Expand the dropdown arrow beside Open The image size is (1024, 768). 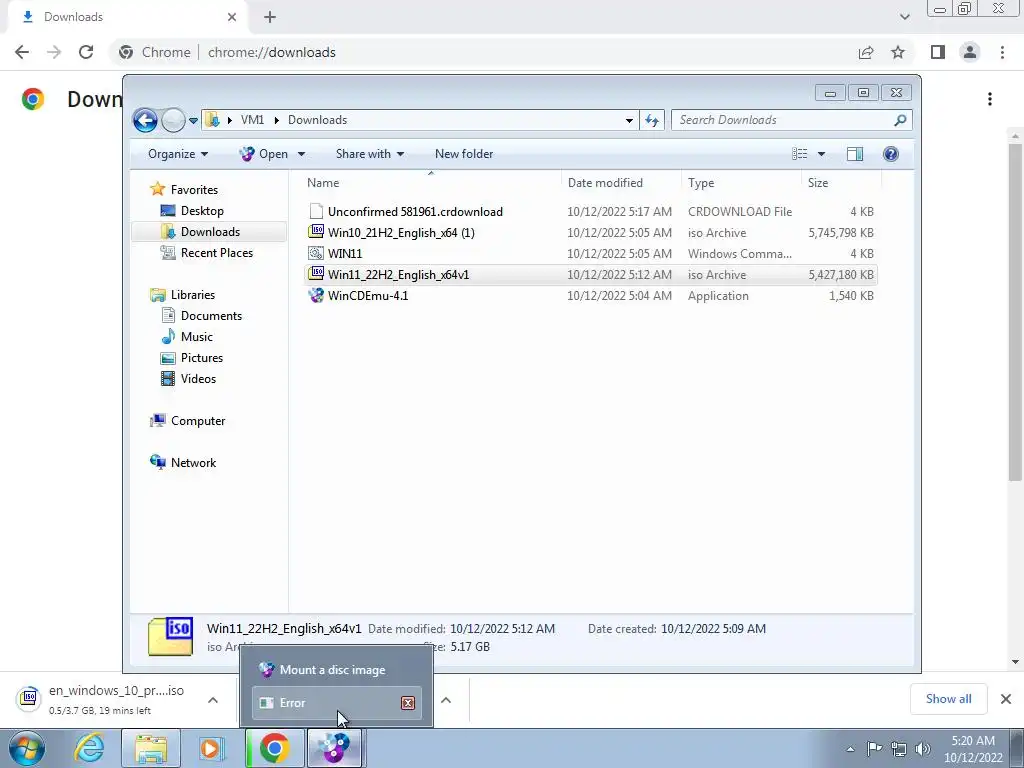[x=301, y=155]
